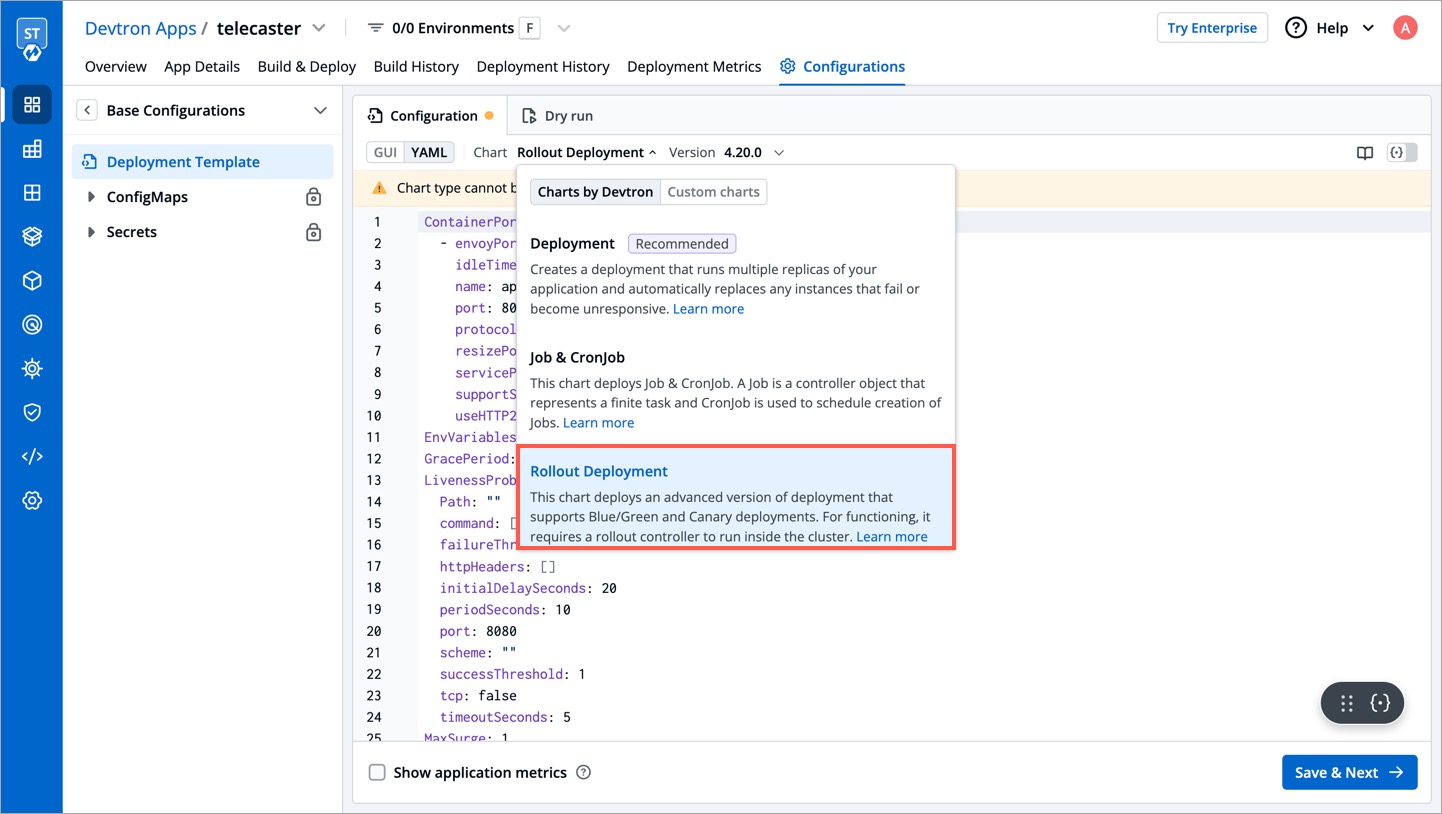This screenshot has height=814, width=1442.
Task: Click the Save & Next button
Action: click(1349, 772)
